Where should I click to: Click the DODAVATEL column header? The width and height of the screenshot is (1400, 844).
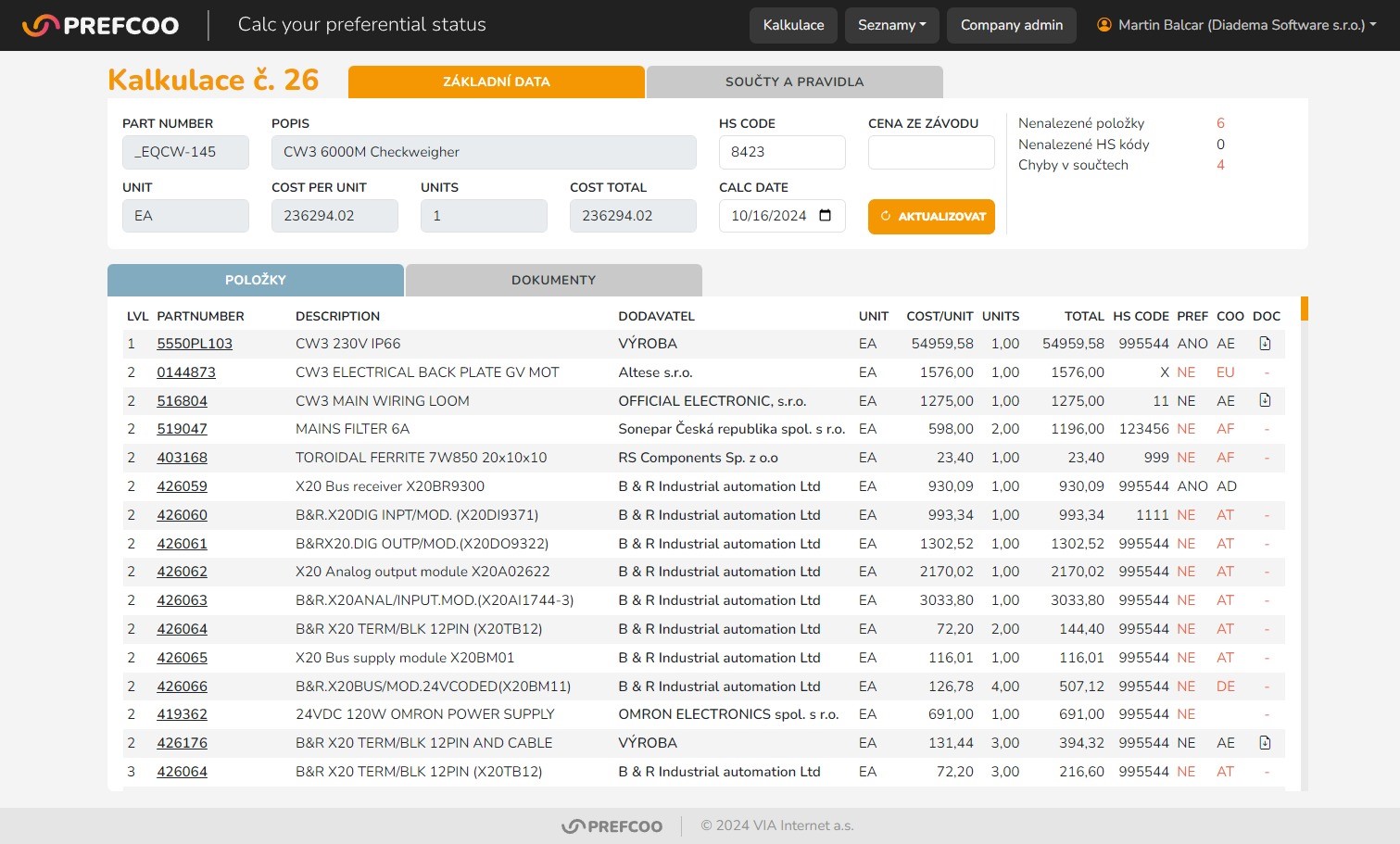pos(656,316)
